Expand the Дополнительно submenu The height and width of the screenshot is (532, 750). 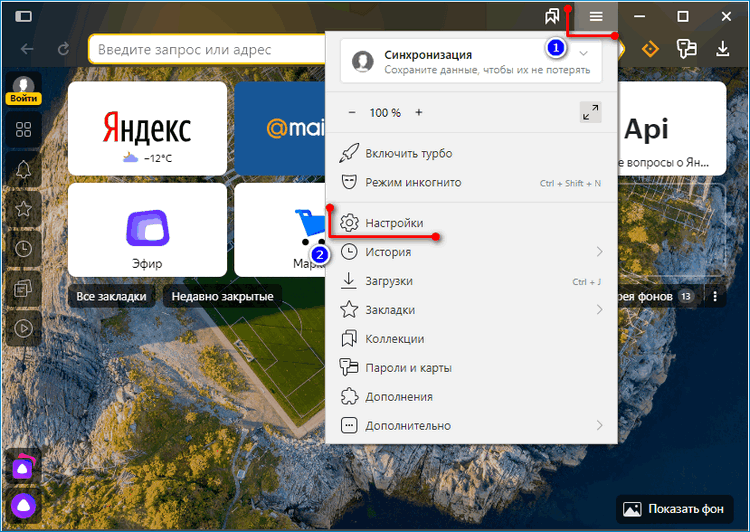coord(599,425)
